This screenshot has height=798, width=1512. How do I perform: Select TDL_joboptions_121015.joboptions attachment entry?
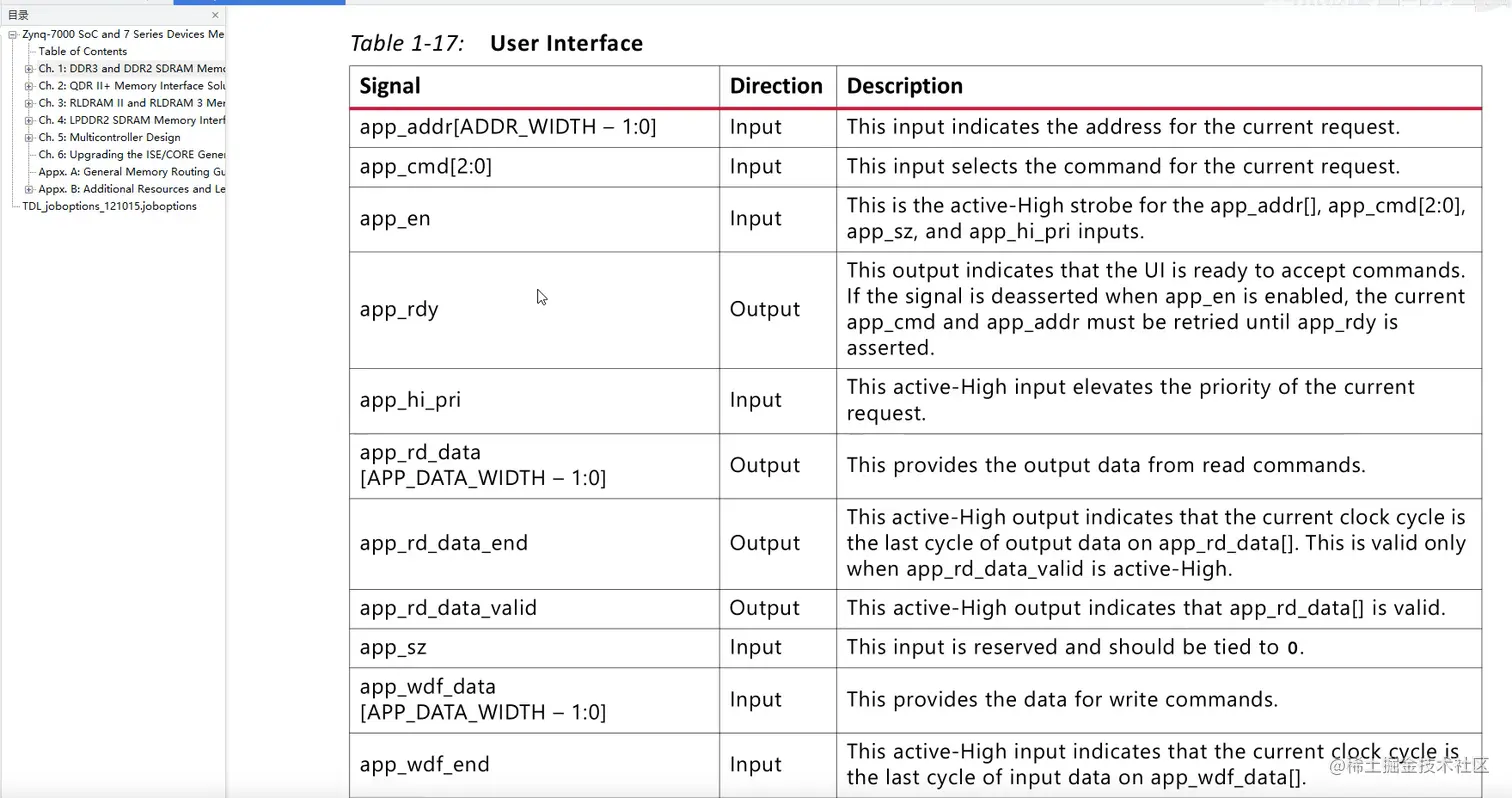pos(110,206)
